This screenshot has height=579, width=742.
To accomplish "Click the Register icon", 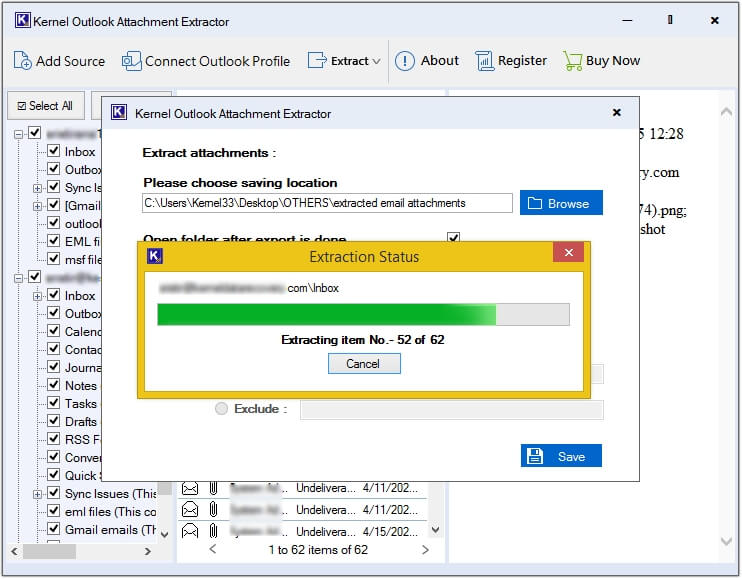I will 484,61.
